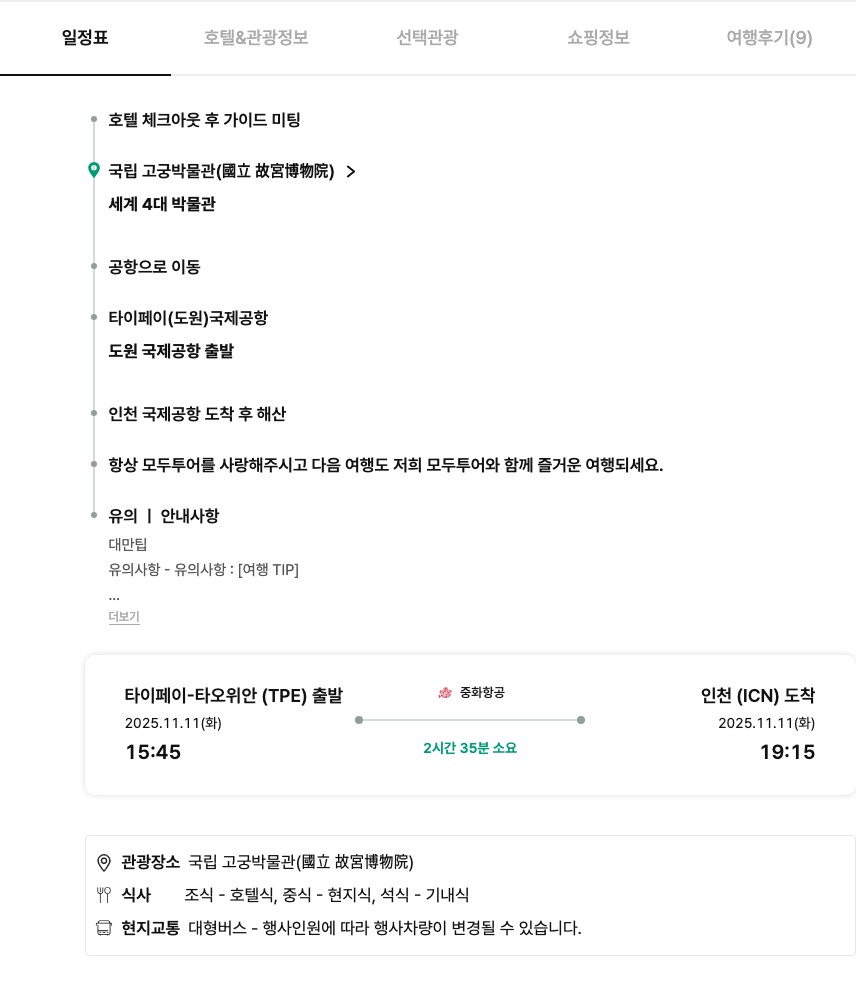Click the 유의 | 안내사항 heading
Viewport: 856px width, 993px height.
coord(163,516)
